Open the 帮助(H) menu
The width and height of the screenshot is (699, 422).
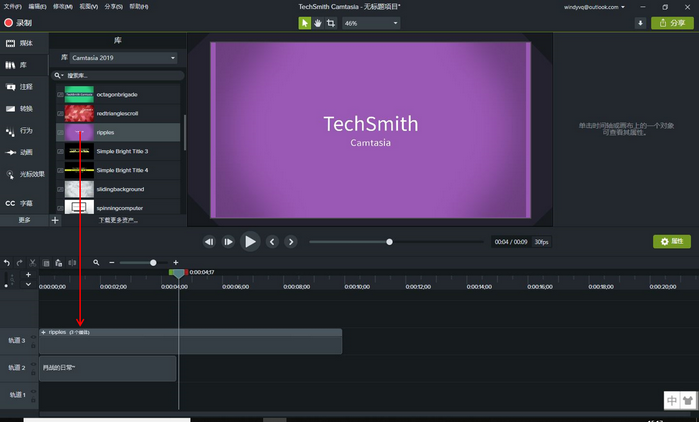tap(139, 7)
